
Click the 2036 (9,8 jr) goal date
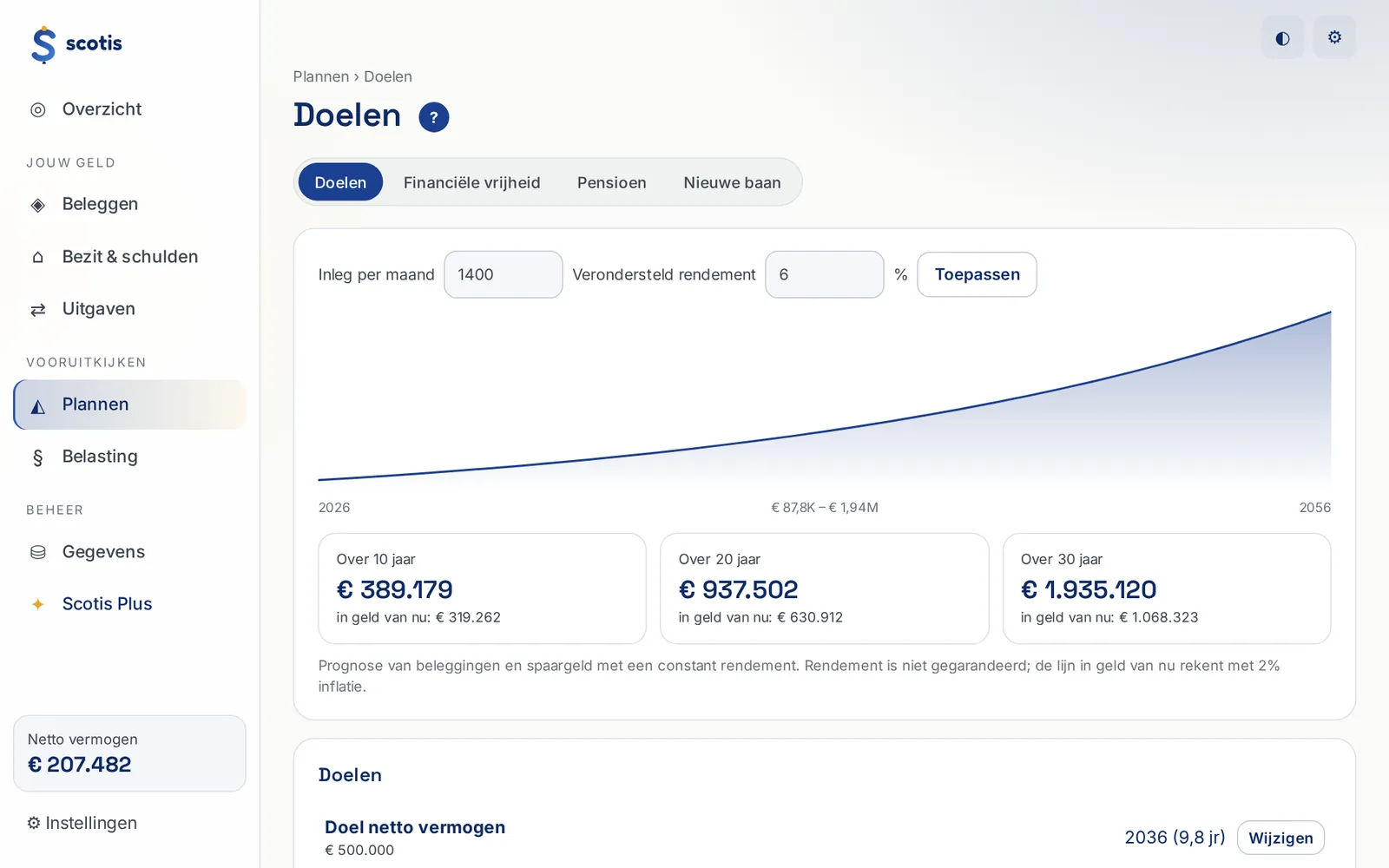[x=1175, y=838]
